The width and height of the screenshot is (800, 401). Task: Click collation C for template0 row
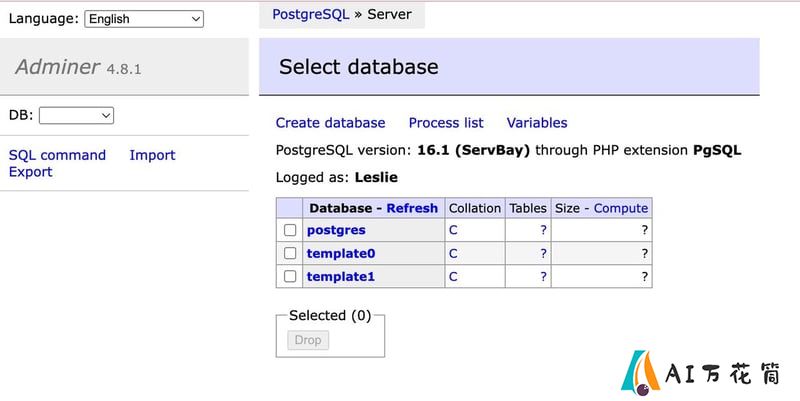tap(453, 253)
